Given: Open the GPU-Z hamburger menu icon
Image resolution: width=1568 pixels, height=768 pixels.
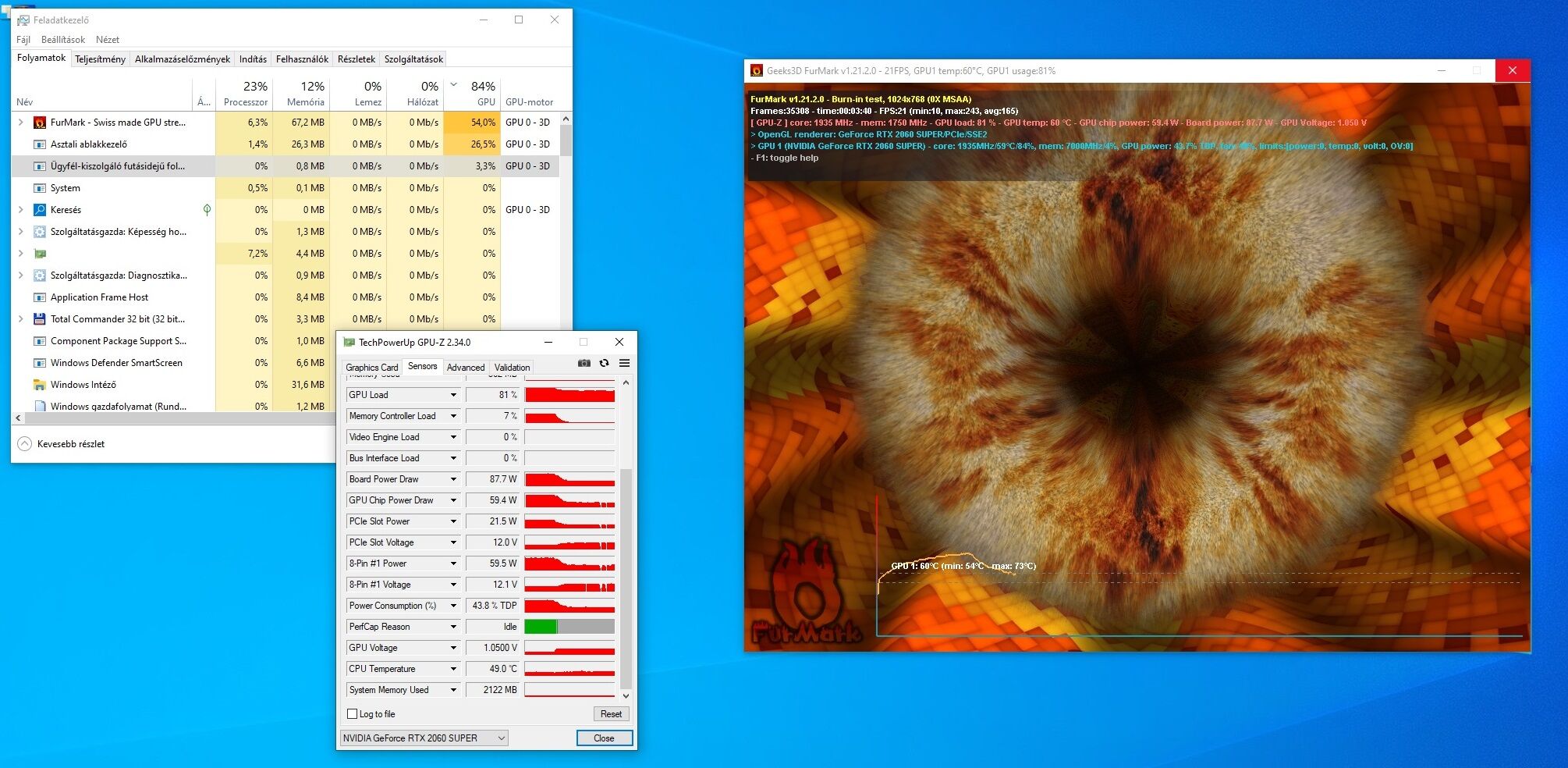Looking at the screenshot, I should [624, 363].
